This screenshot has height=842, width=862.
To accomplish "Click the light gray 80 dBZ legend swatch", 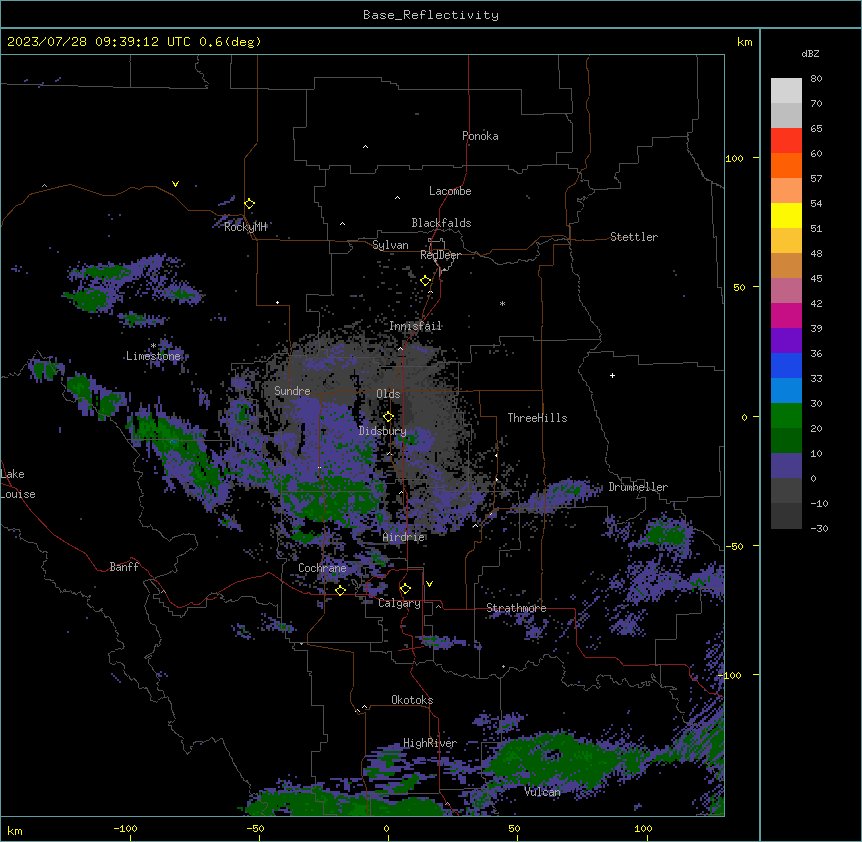I will [786, 91].
